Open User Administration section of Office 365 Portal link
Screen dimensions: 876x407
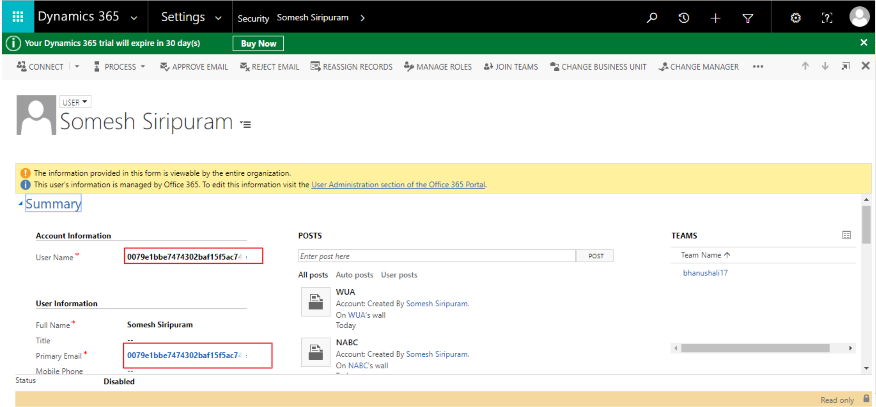click(x=398, y=184)
